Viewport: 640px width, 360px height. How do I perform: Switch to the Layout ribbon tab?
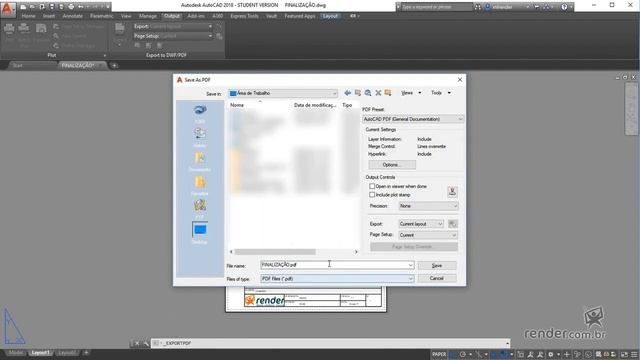click(x=330, y=16)
